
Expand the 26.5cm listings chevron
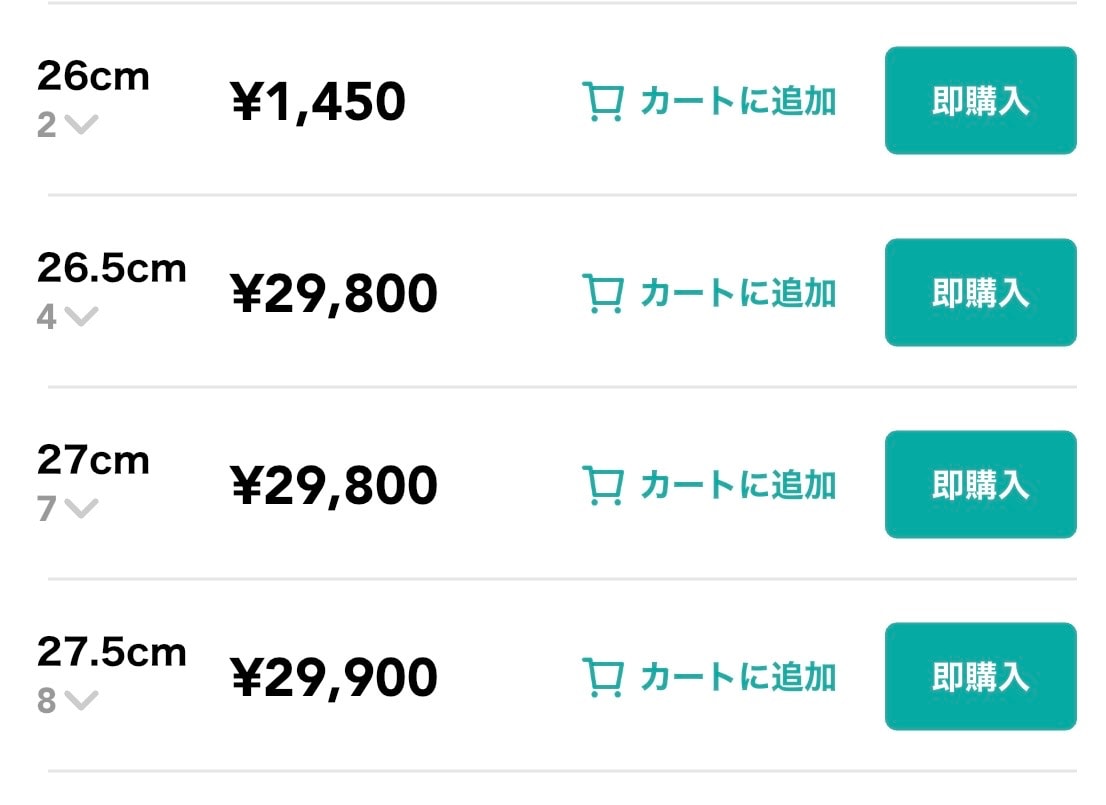pyautogui.click(x=82, y=317)
